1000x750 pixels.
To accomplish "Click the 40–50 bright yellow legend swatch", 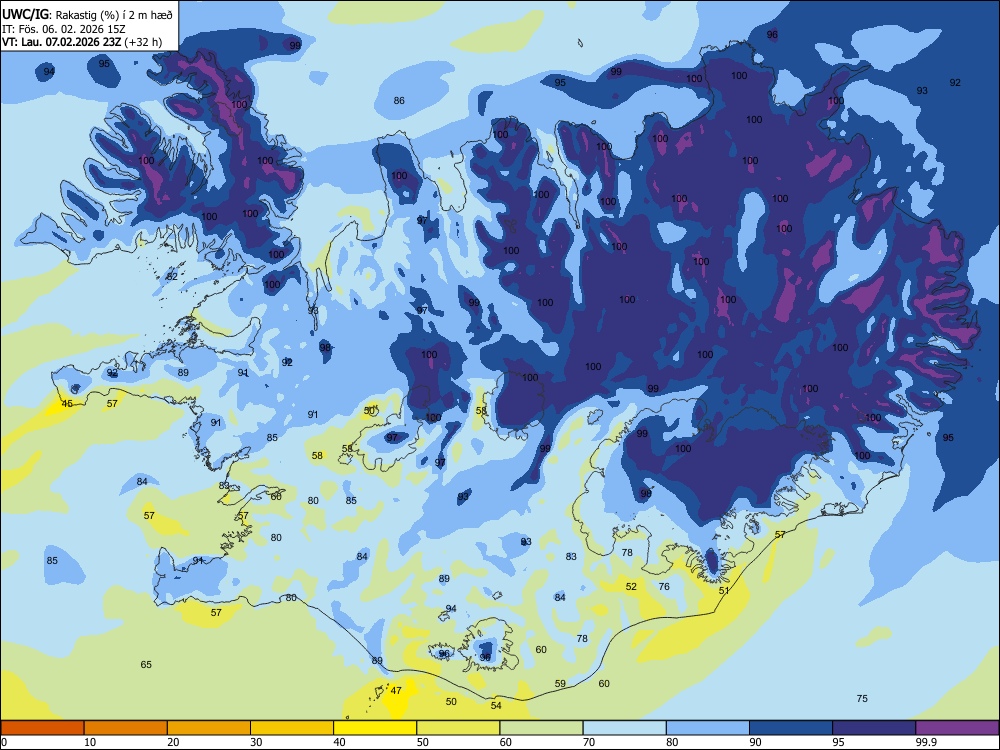I will (375, 728).
